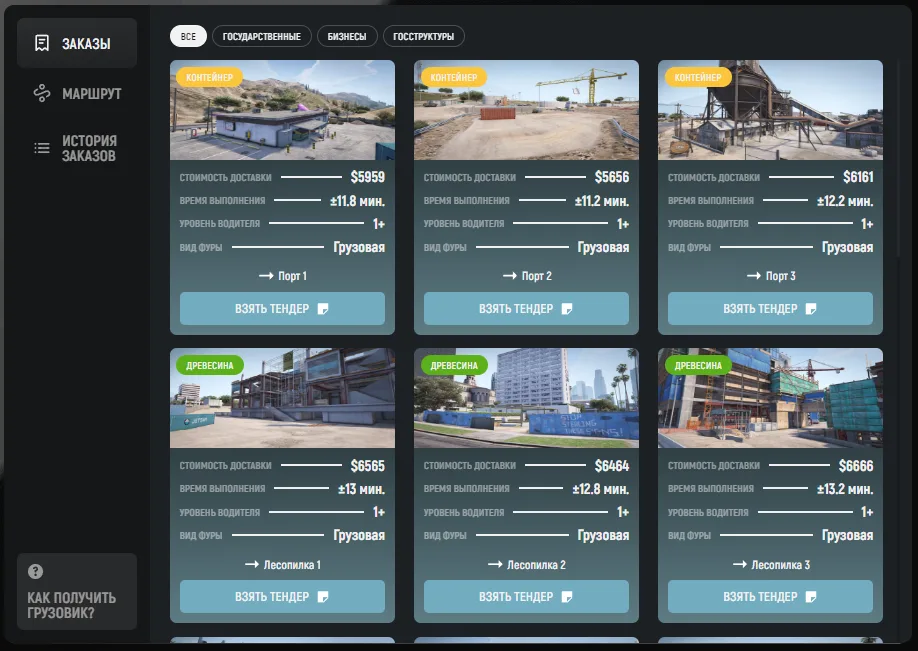Image resolution: width=918 pixels, height=651 pixels.
Task: Click the ±11.8 мин. execution time
Action: [x=357, y=201]
